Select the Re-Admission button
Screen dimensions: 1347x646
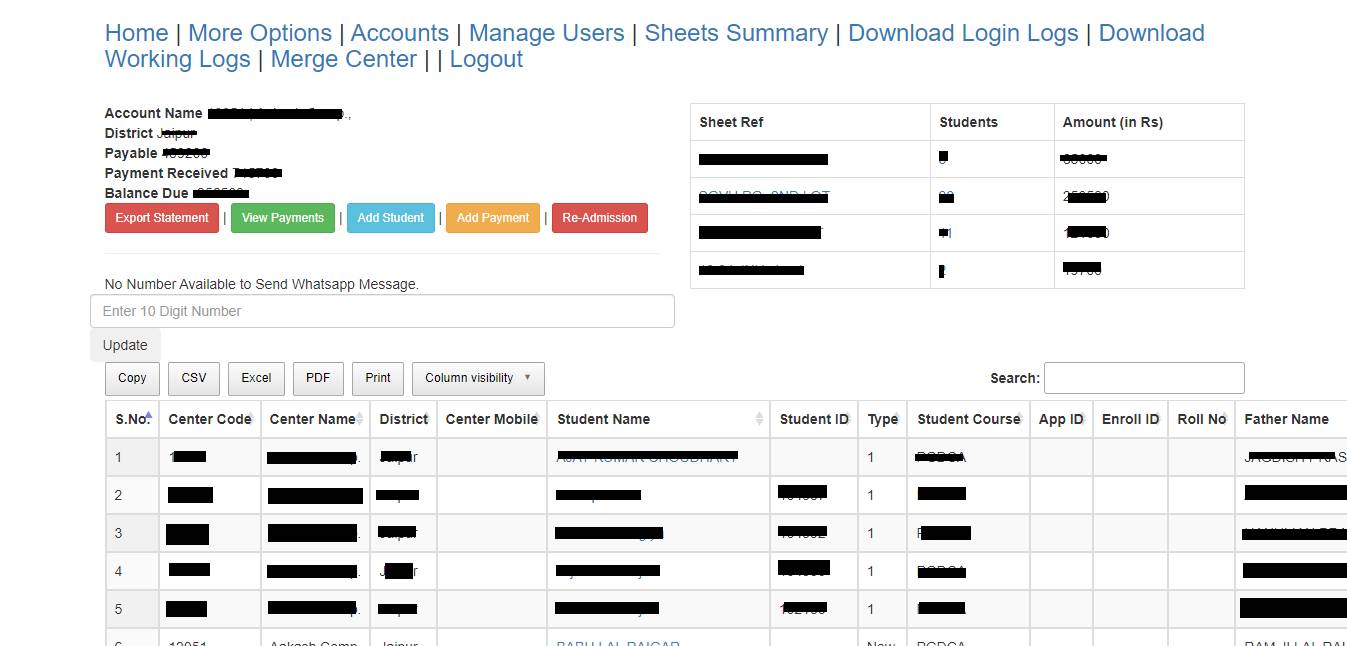coord(599,218)
